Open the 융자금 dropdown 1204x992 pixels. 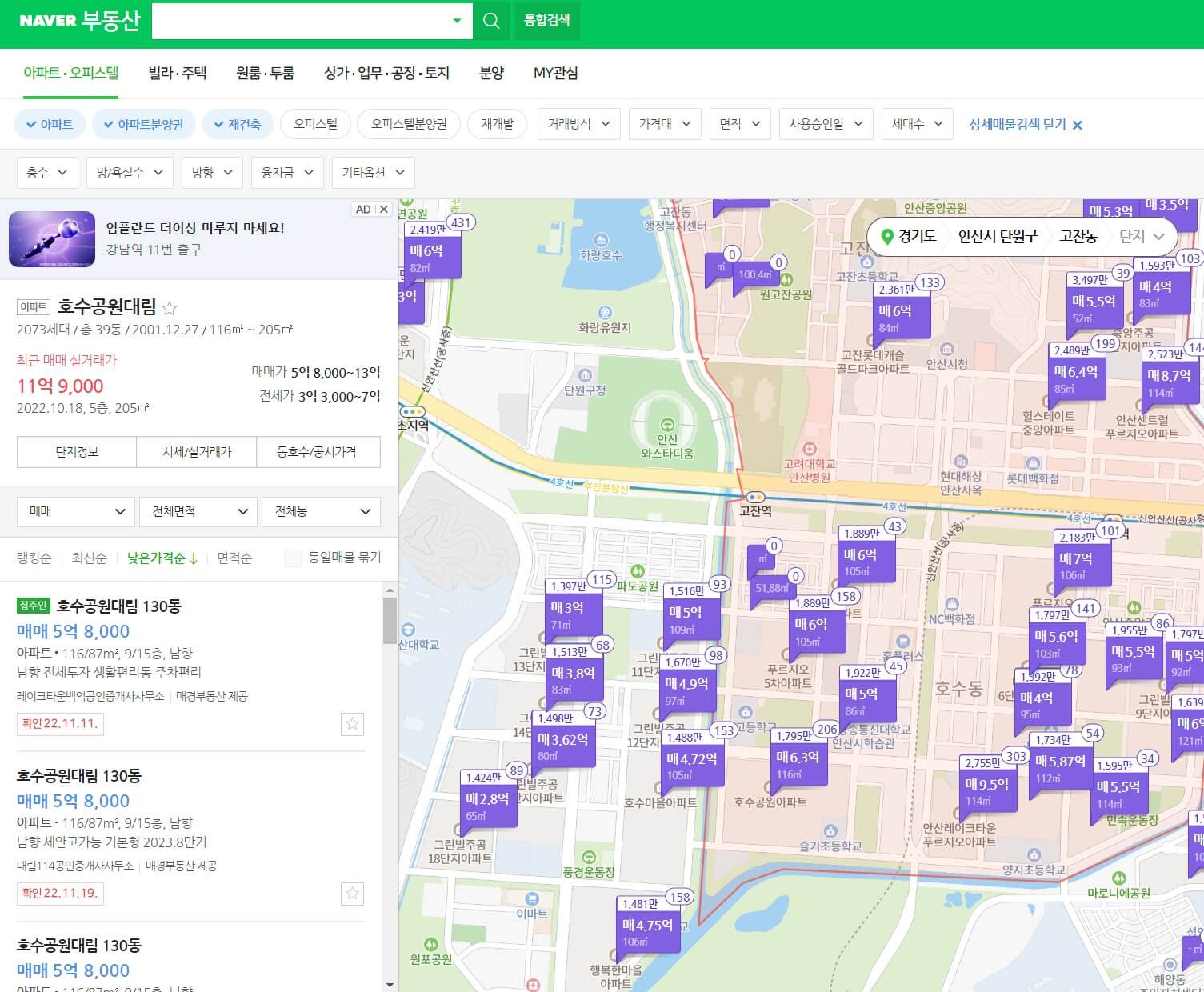click(x=287, y=173)
